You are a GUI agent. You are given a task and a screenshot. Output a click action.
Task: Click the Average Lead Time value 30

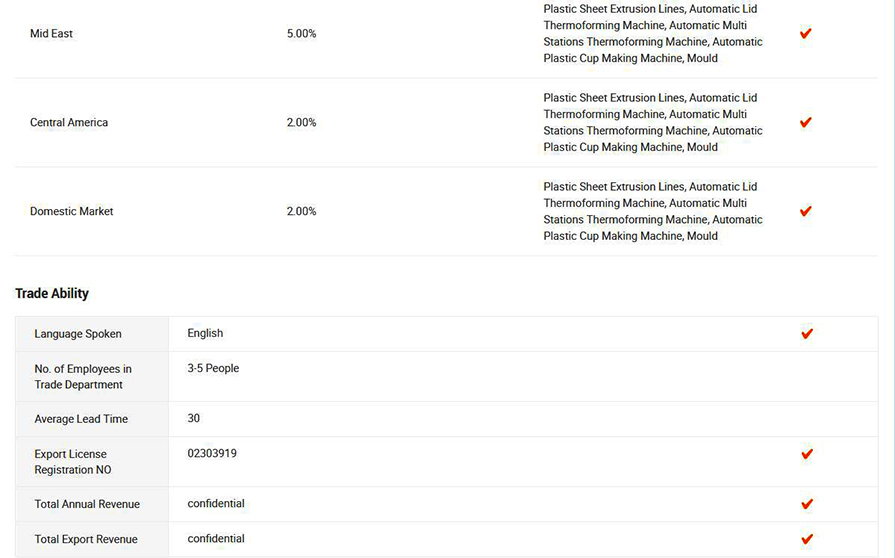pyautogui.click(x=193, y=418)
